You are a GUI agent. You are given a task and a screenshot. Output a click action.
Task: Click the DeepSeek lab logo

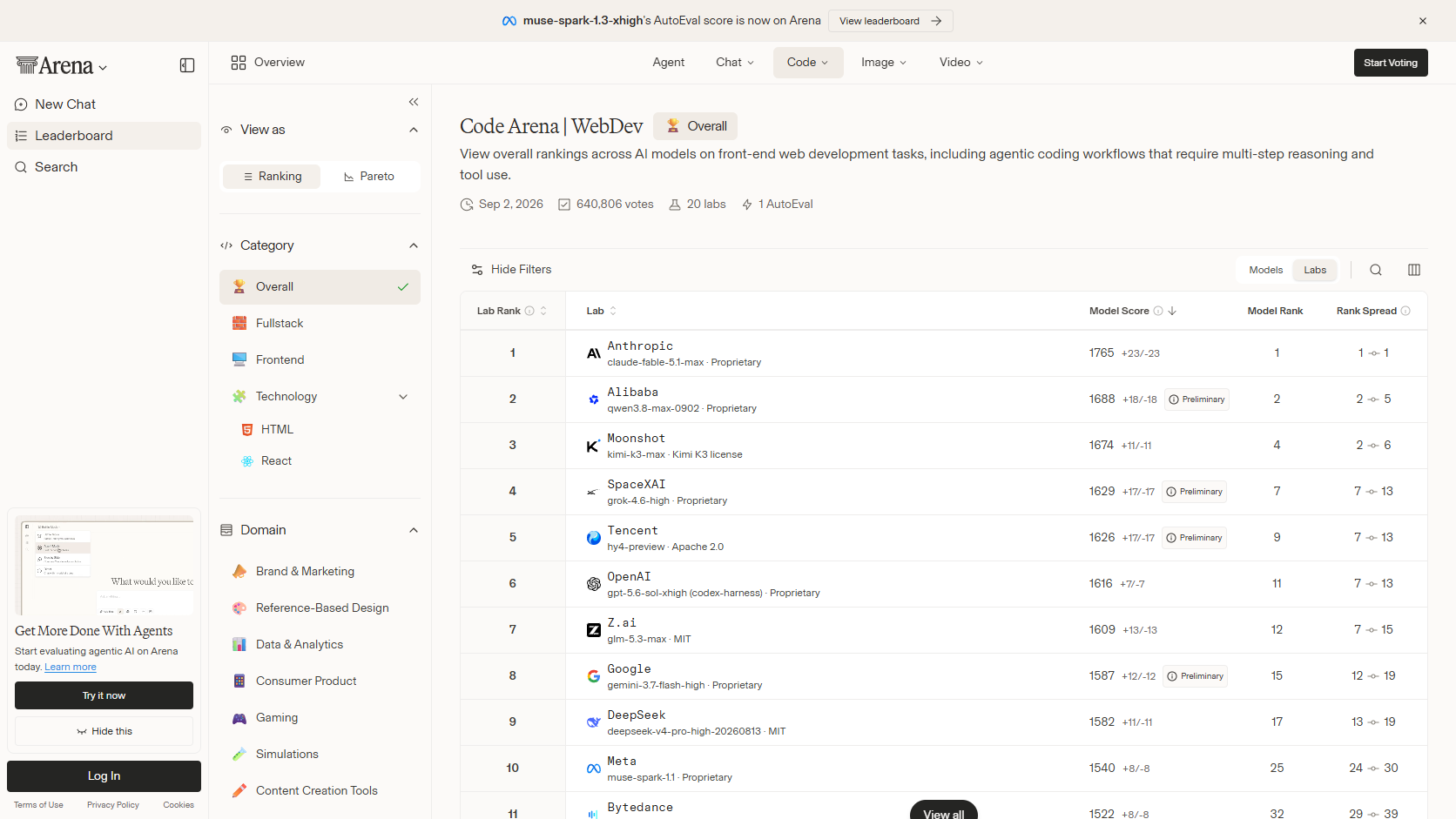(594, 722)
